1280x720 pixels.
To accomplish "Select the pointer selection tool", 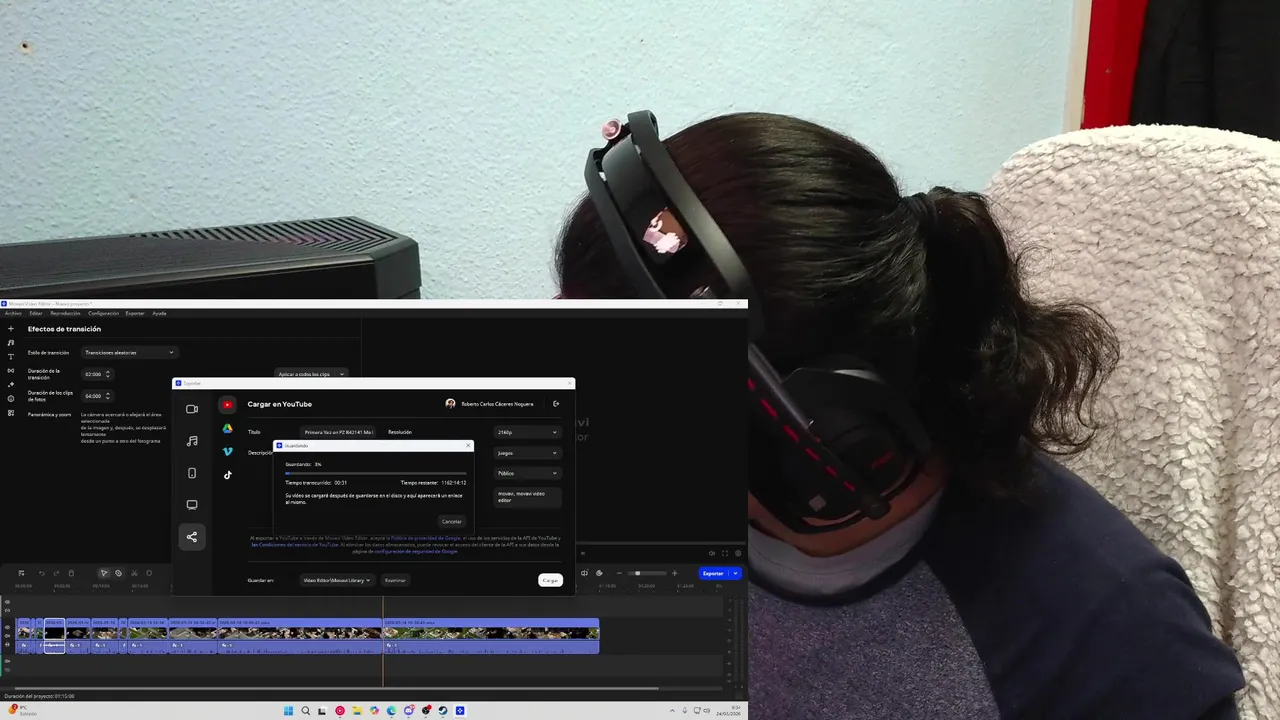I will point(103,573).
